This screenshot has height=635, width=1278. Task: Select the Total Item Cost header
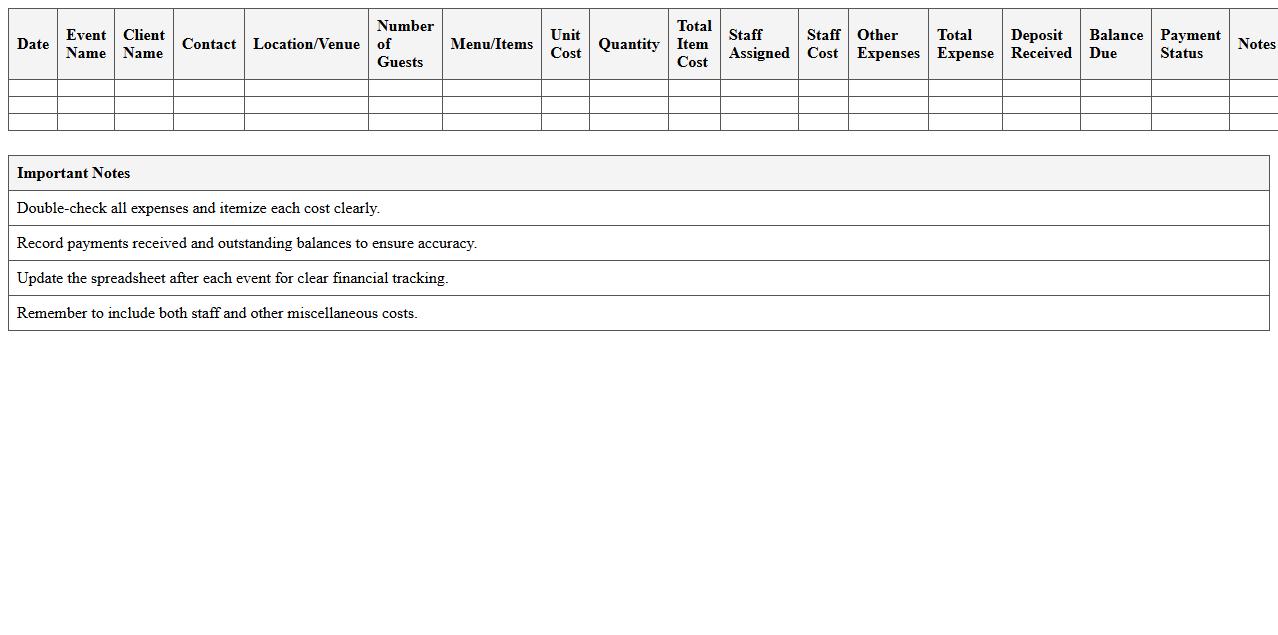(693, 44)
